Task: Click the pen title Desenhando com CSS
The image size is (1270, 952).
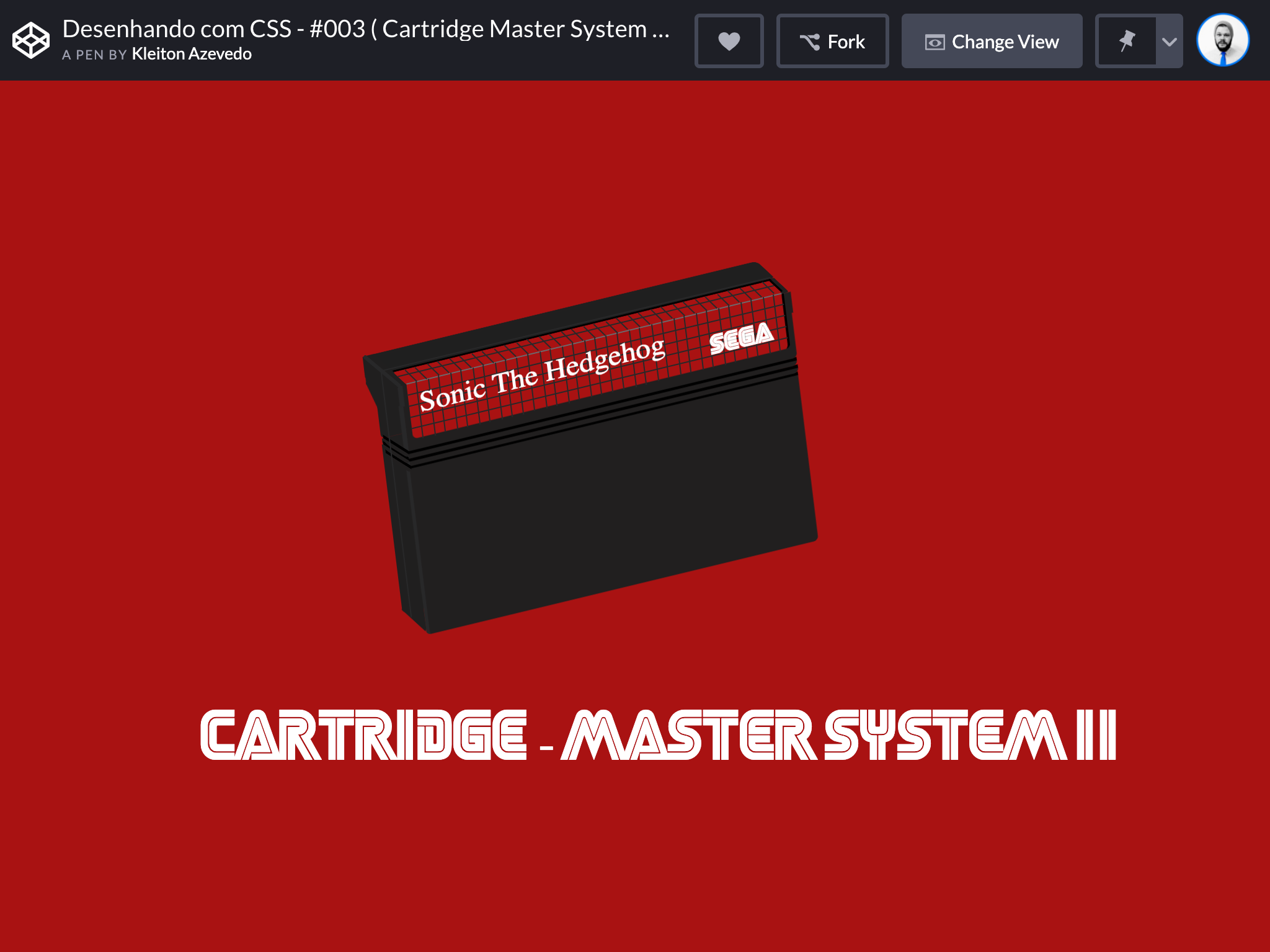Action: point(366,29)
